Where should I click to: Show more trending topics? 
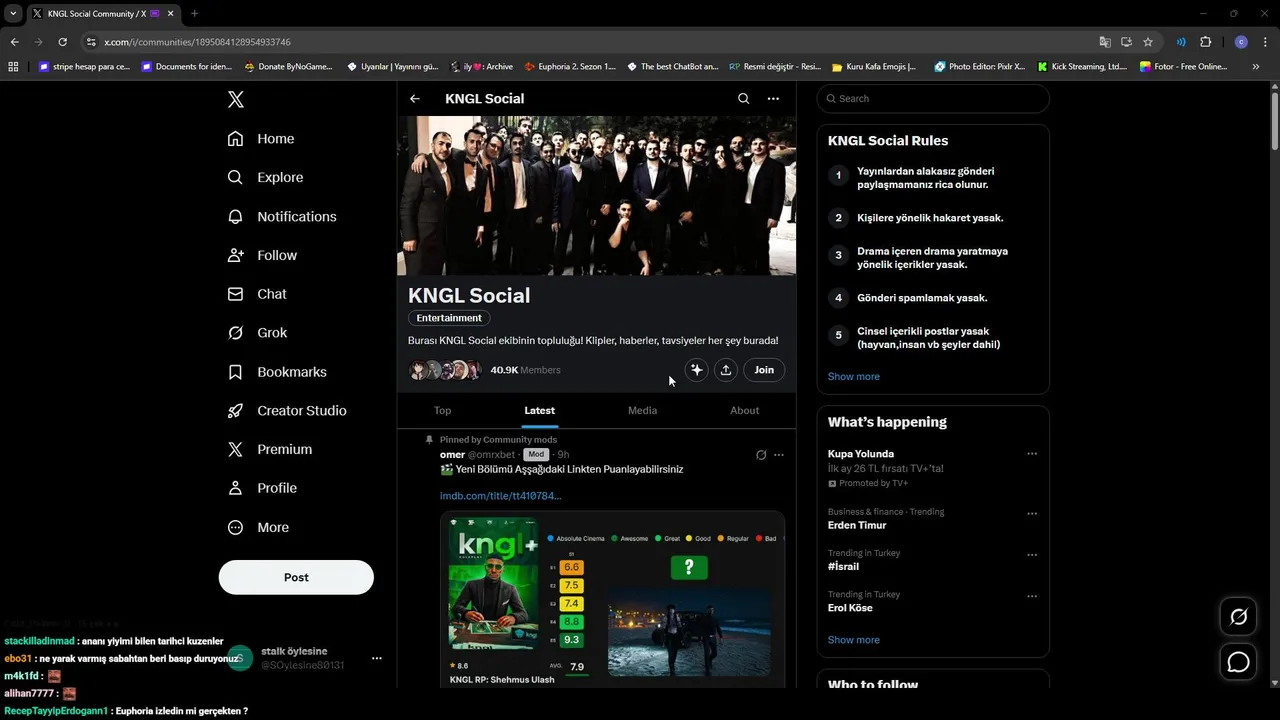[854, 640]
